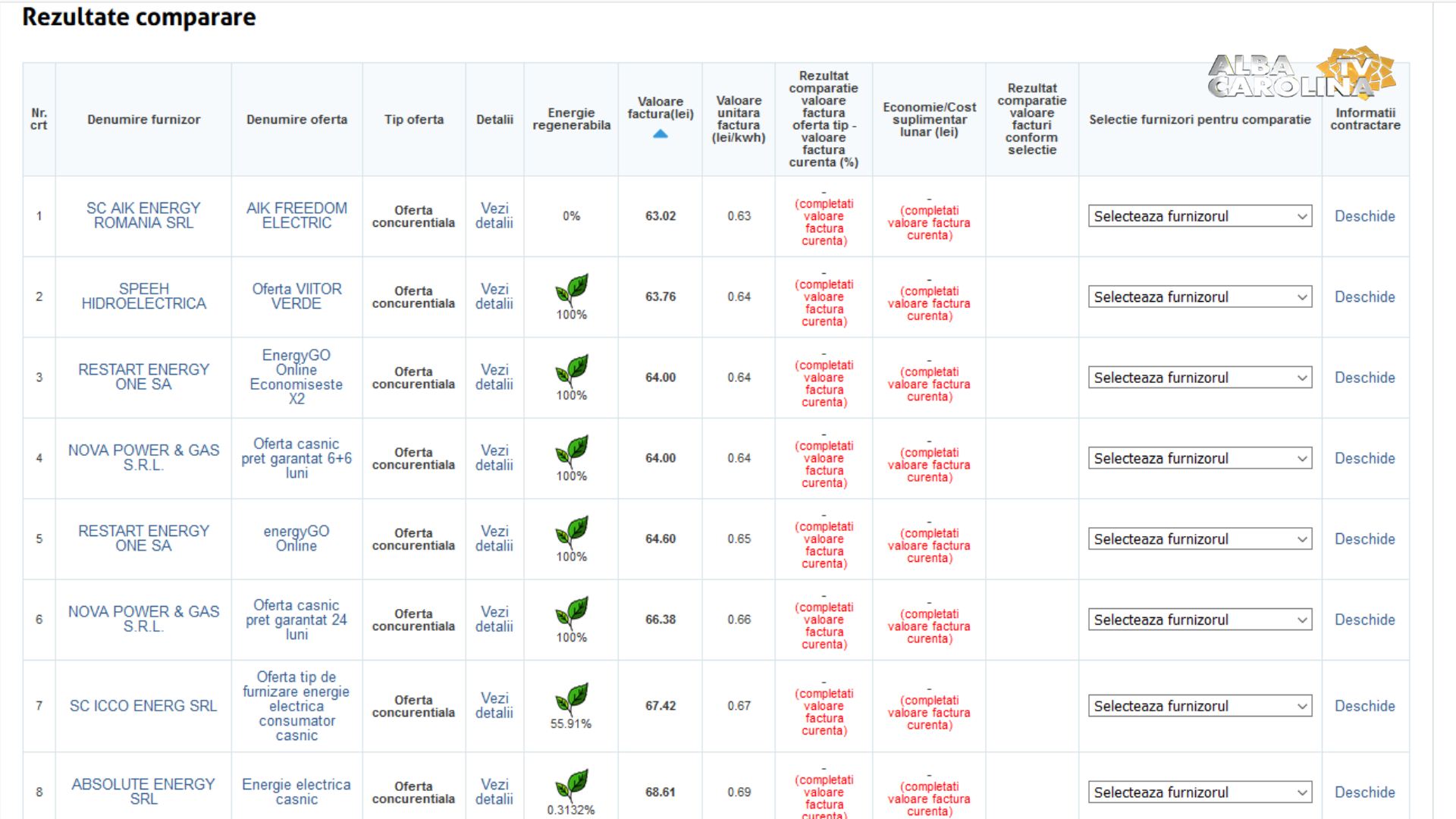Viewport: 1456px width, 819px height.
Task: Click the blue sort arrow under Valoare factura
Action: click(660, 134)
